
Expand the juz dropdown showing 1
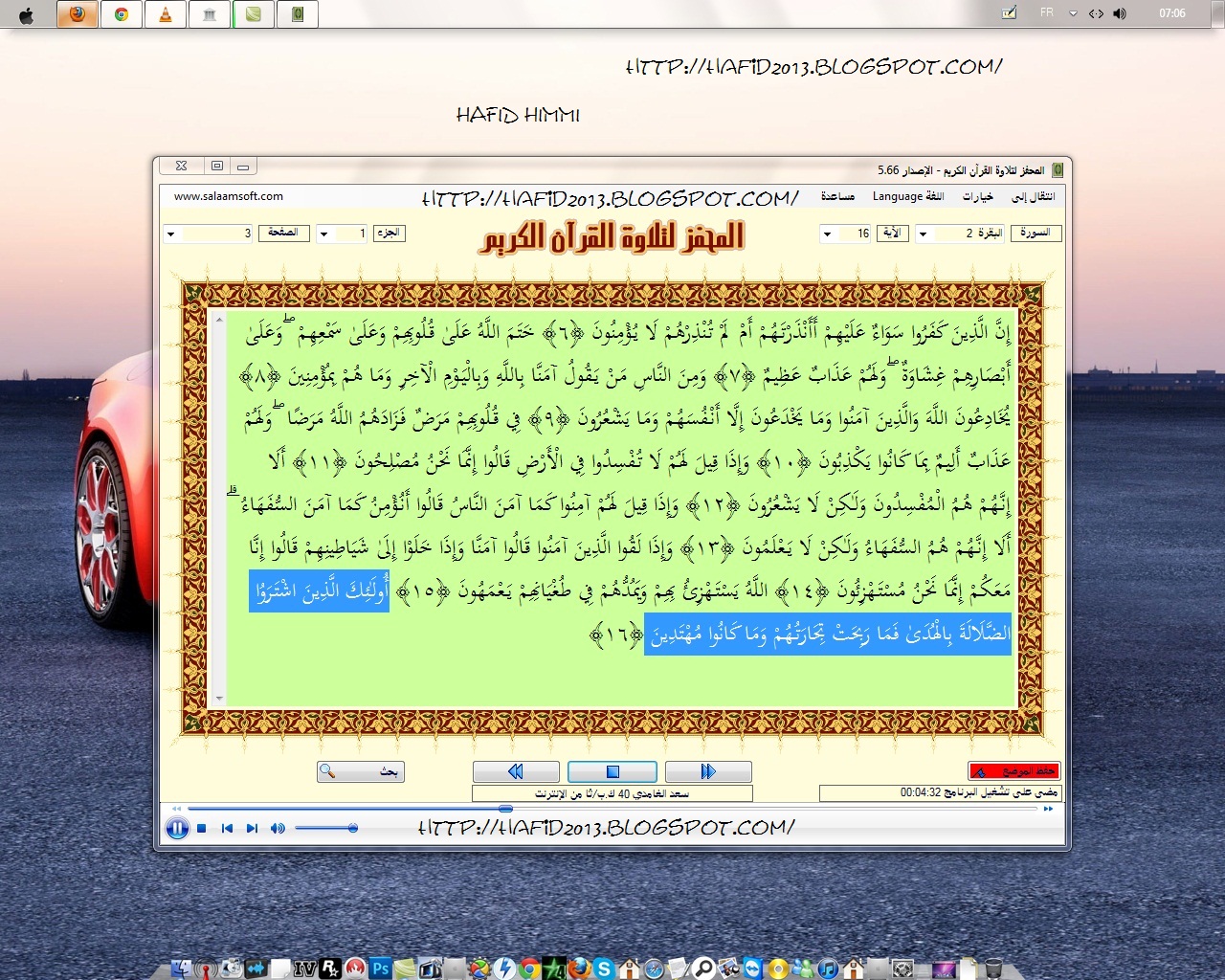coord(323,234)
